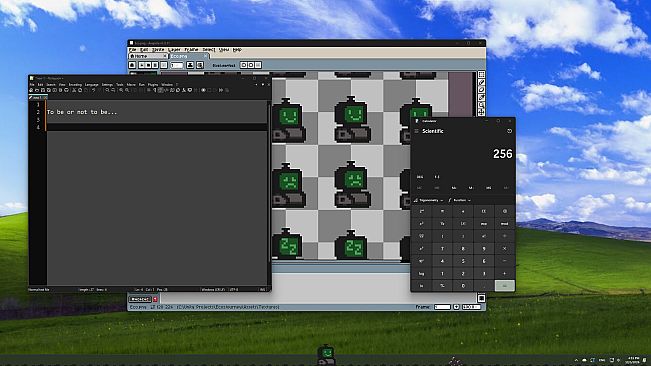
Task: Open the Plugins menu in Notepad++
Action: [x=153, y=85]
